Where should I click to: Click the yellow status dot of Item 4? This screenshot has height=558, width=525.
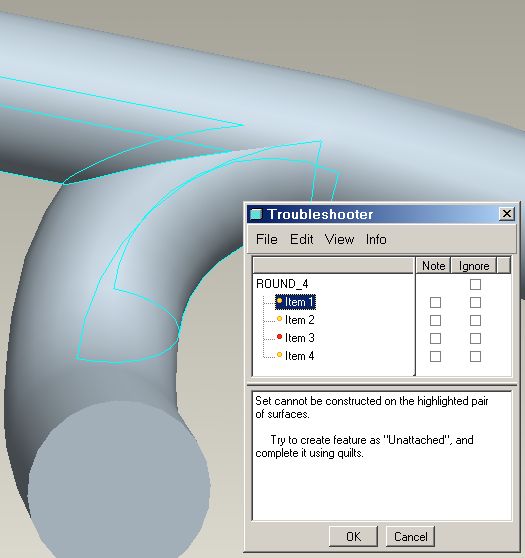[279, 354]
